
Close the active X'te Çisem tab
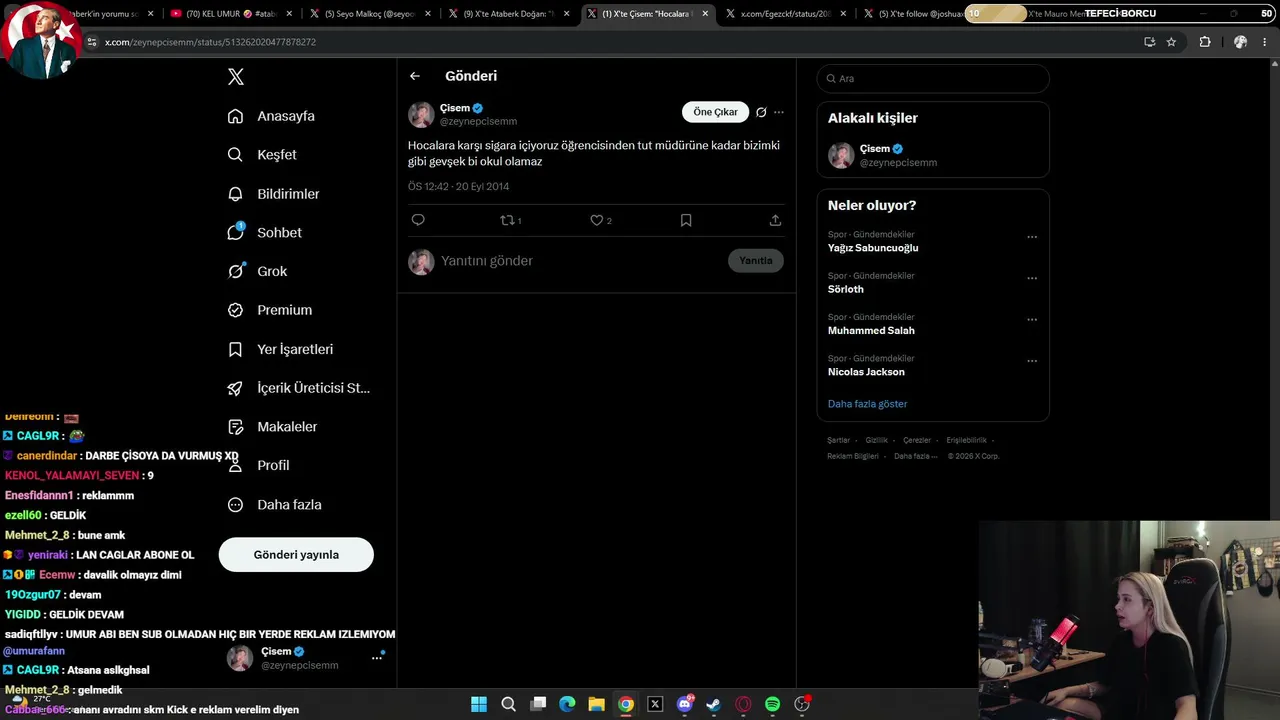click(x=704, y=14)
